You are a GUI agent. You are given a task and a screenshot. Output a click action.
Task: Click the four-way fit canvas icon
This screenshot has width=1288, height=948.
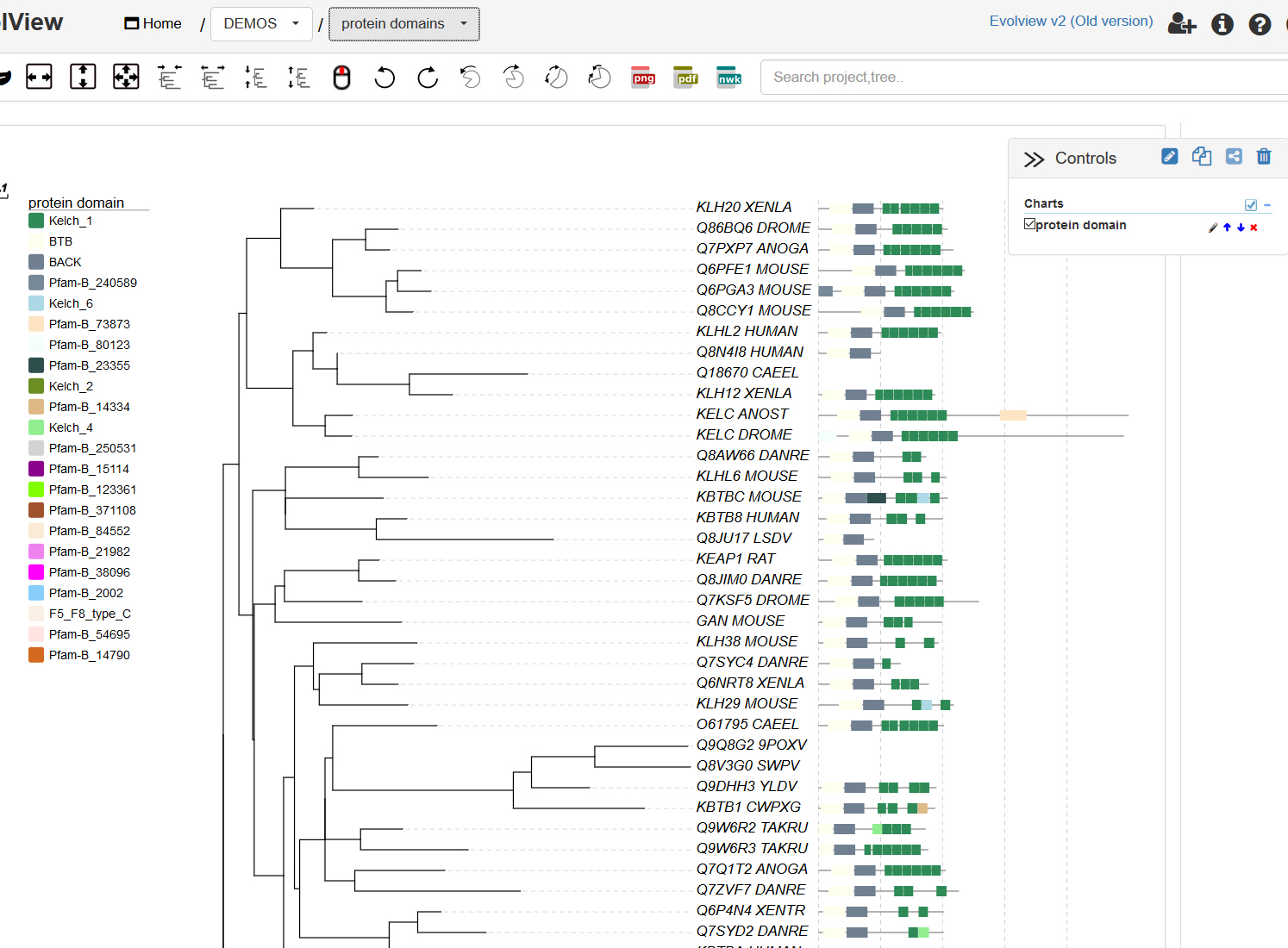click(x=126, y=77)
